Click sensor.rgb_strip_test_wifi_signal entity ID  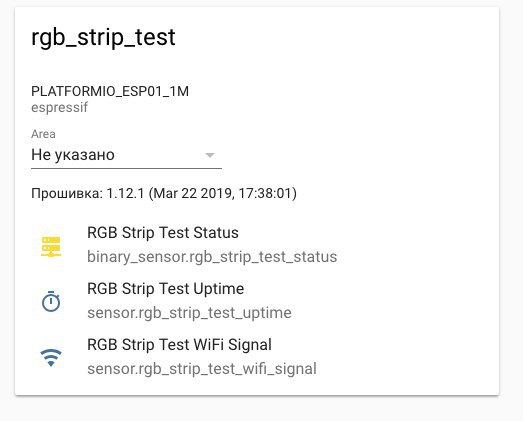click(202, 369)
